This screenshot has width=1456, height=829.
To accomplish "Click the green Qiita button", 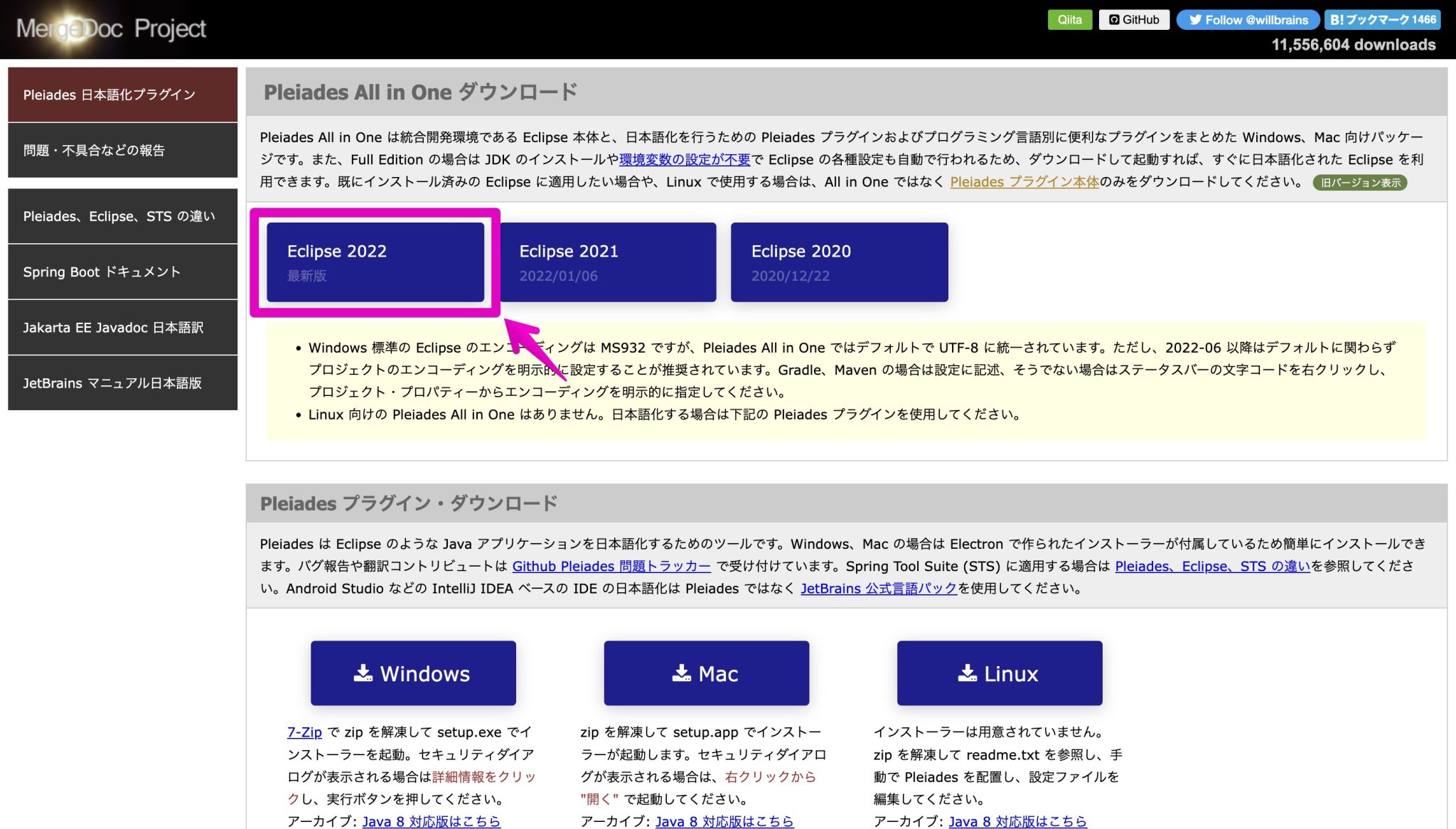I will click(x=1069, y=19).
